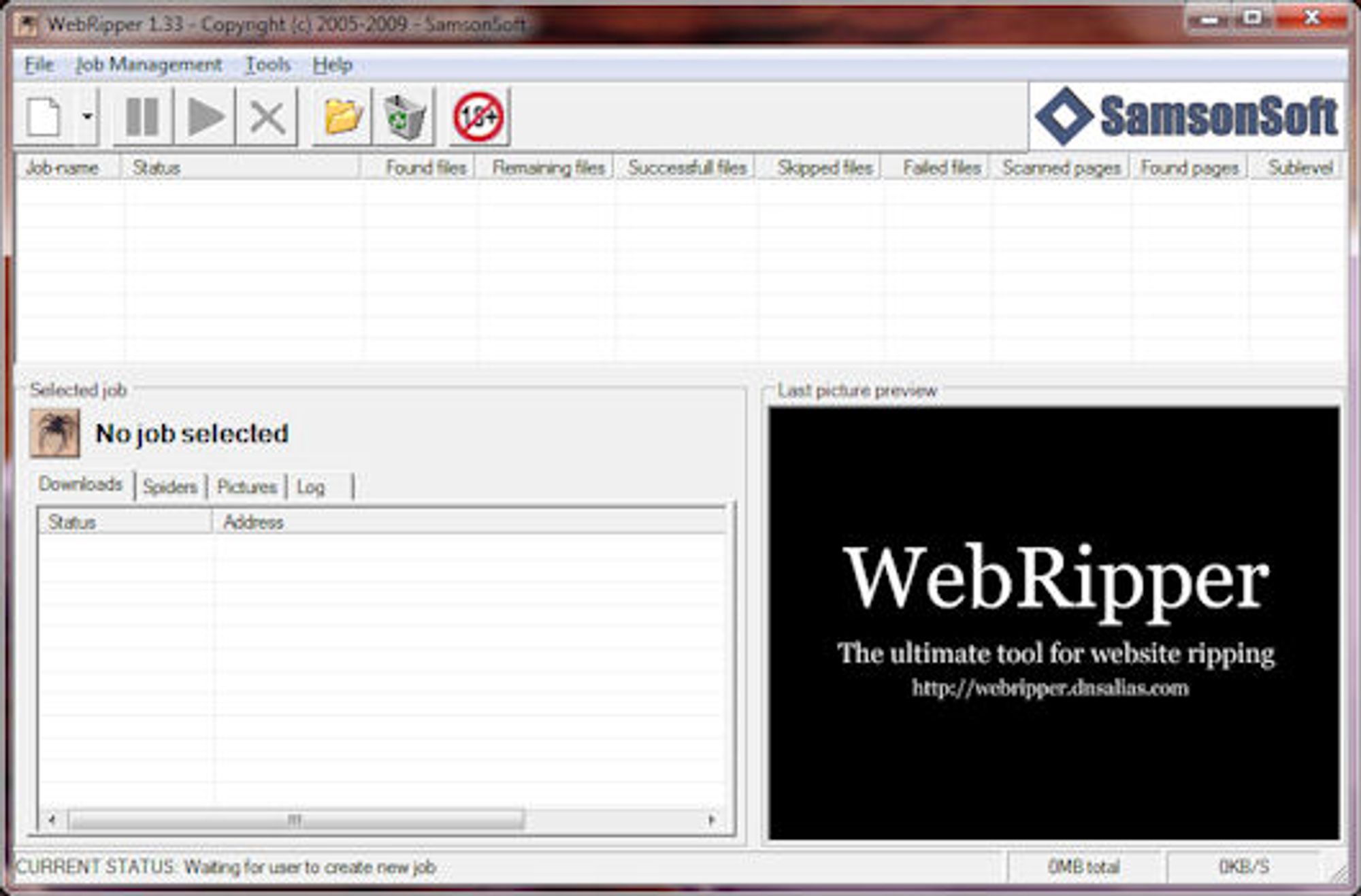Click the right scroll arrow of Downloads list
Viewport: 1361px width, 896px height.
[x=712, y=819]
